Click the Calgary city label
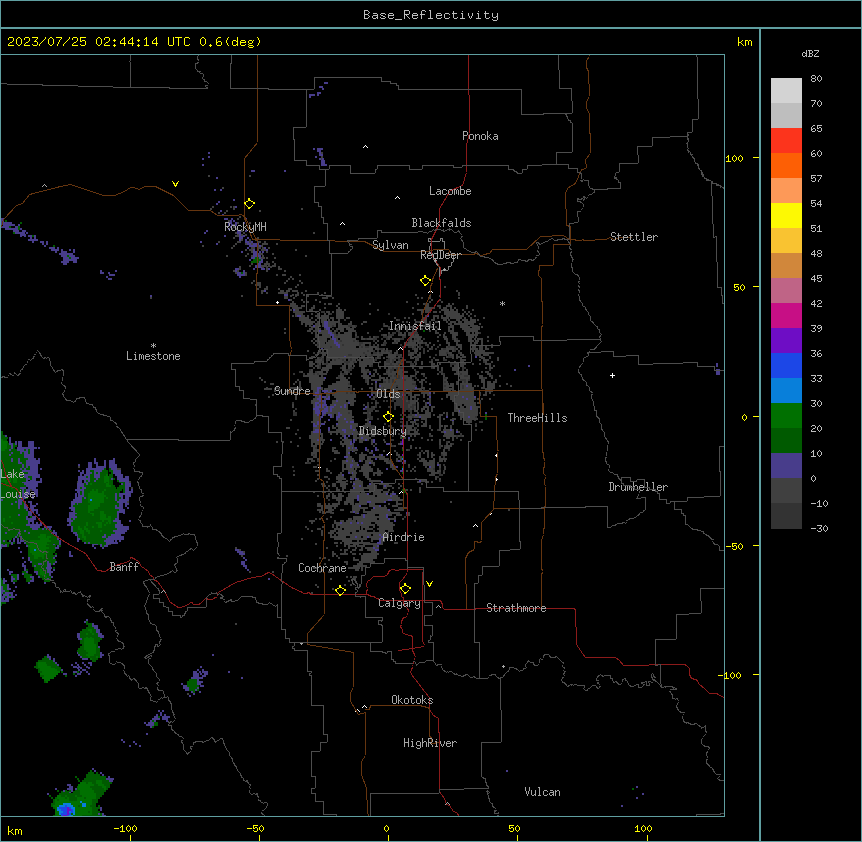 400,603
